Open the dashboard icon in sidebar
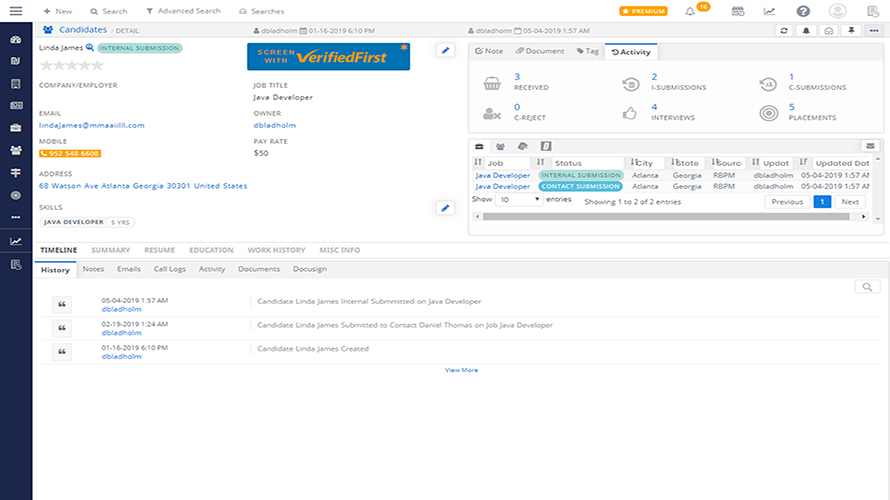 pos(16,39)
